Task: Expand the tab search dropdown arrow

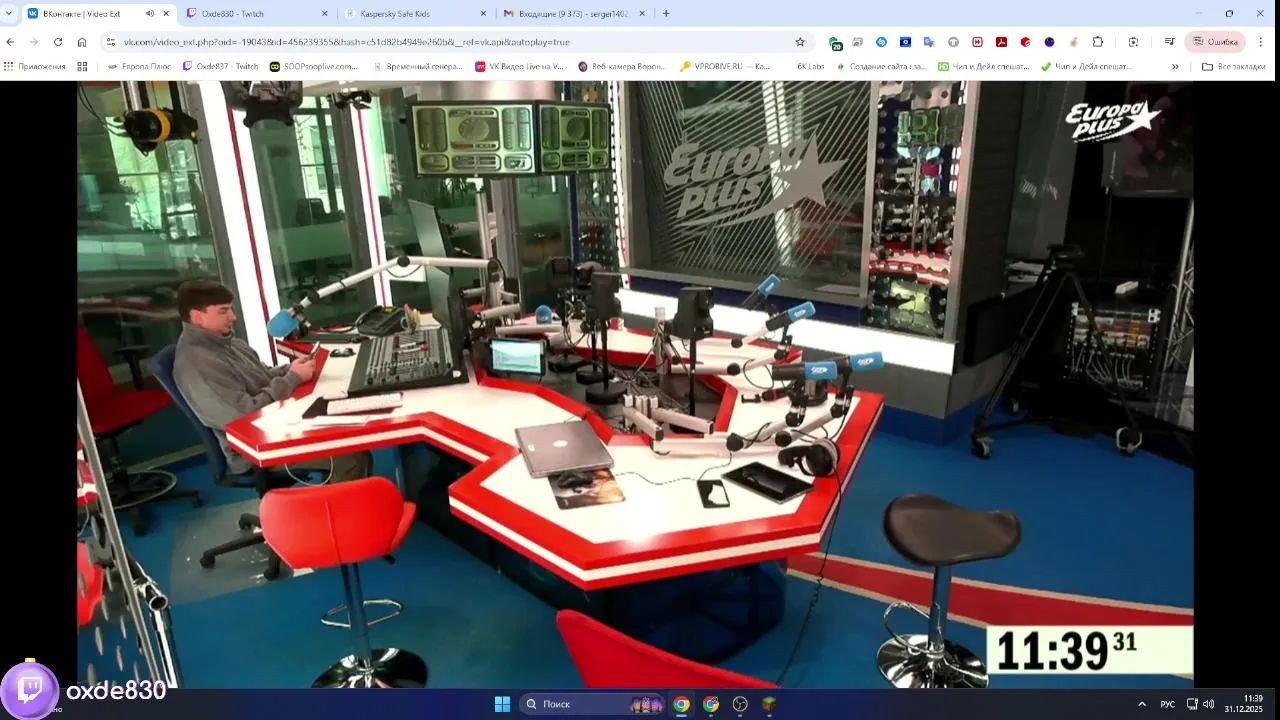Action: click(x=9, y=14)
